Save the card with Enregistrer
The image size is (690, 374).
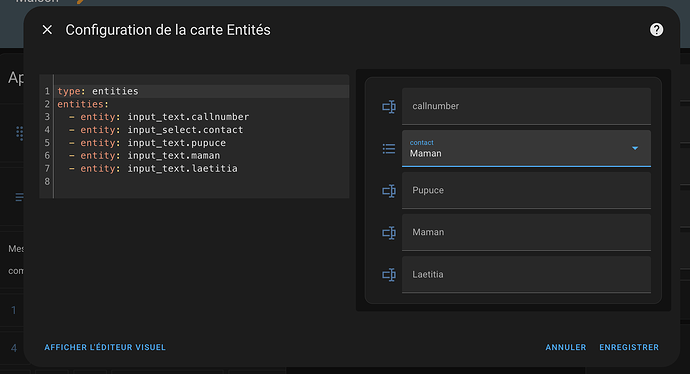tap(629, 347)
